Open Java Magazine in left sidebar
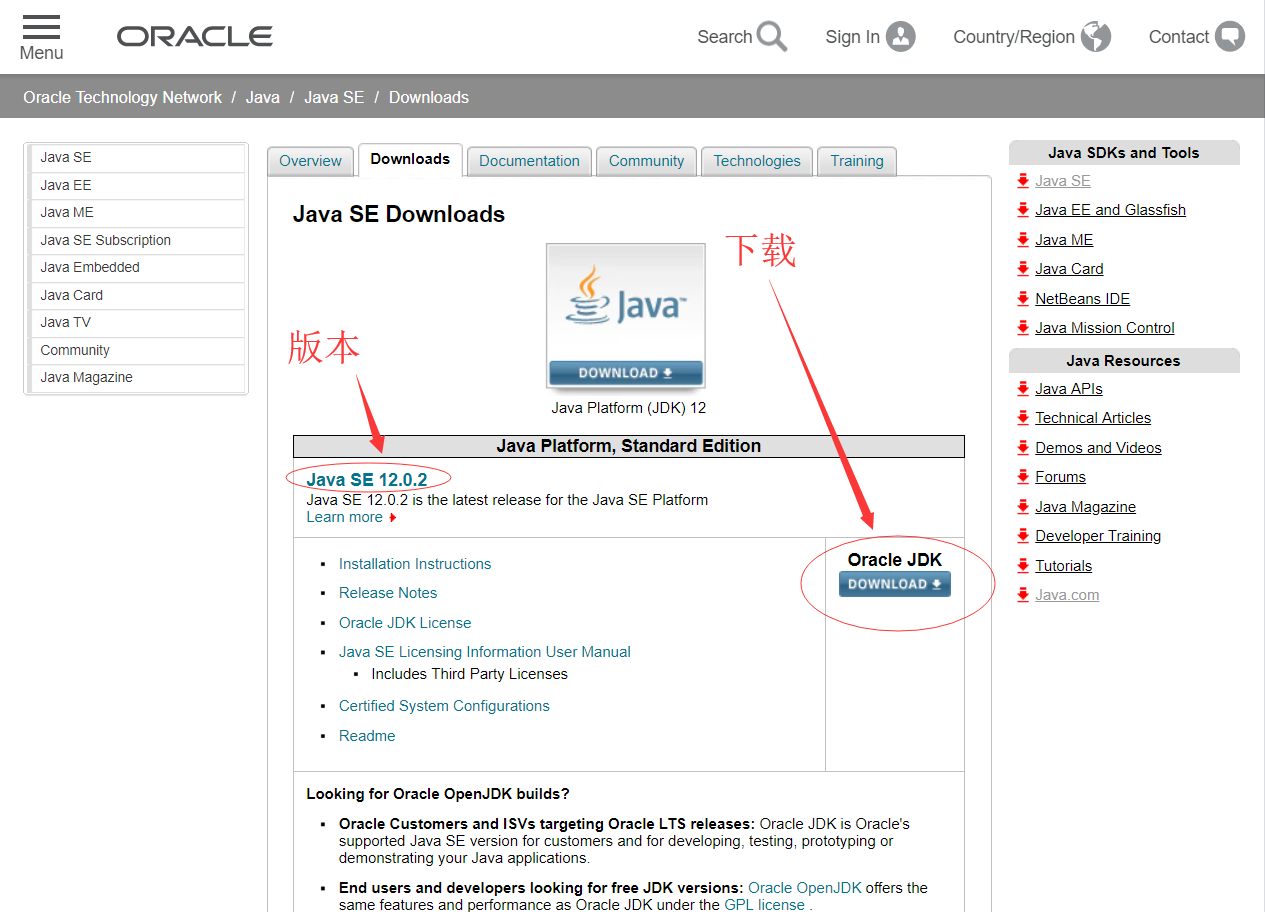1265x912 pixels. point(138,378)
